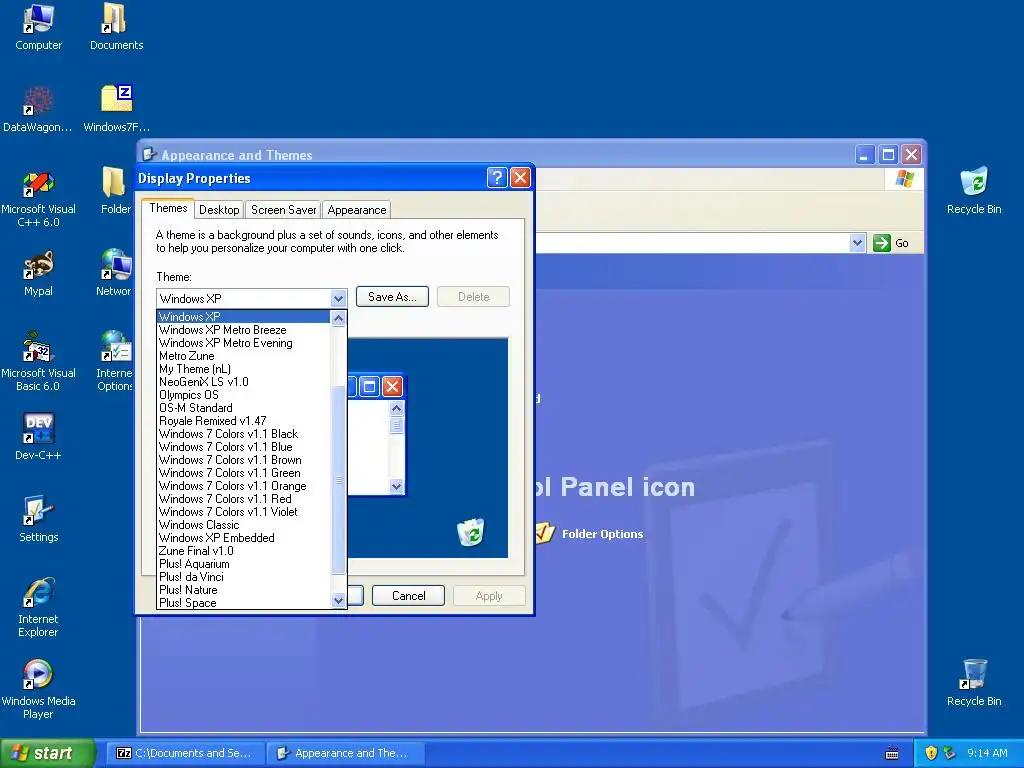Open the Documents desktop folder
1024x768 pixels.
tap(116, 27)
